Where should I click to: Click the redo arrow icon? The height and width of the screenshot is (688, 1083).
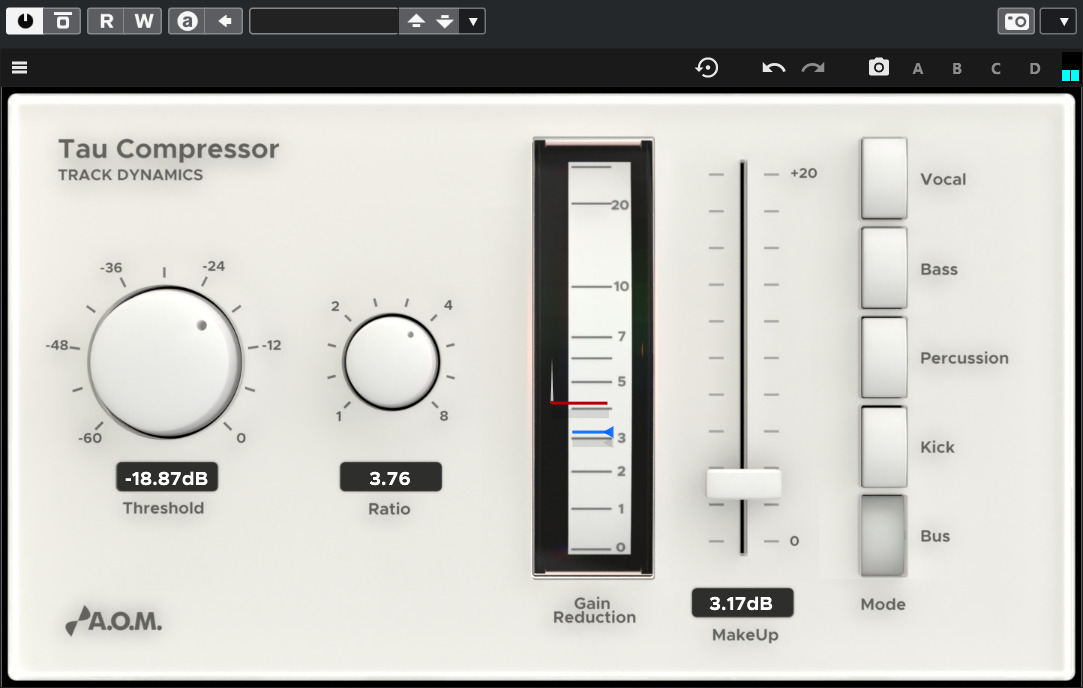pos(813,68)
